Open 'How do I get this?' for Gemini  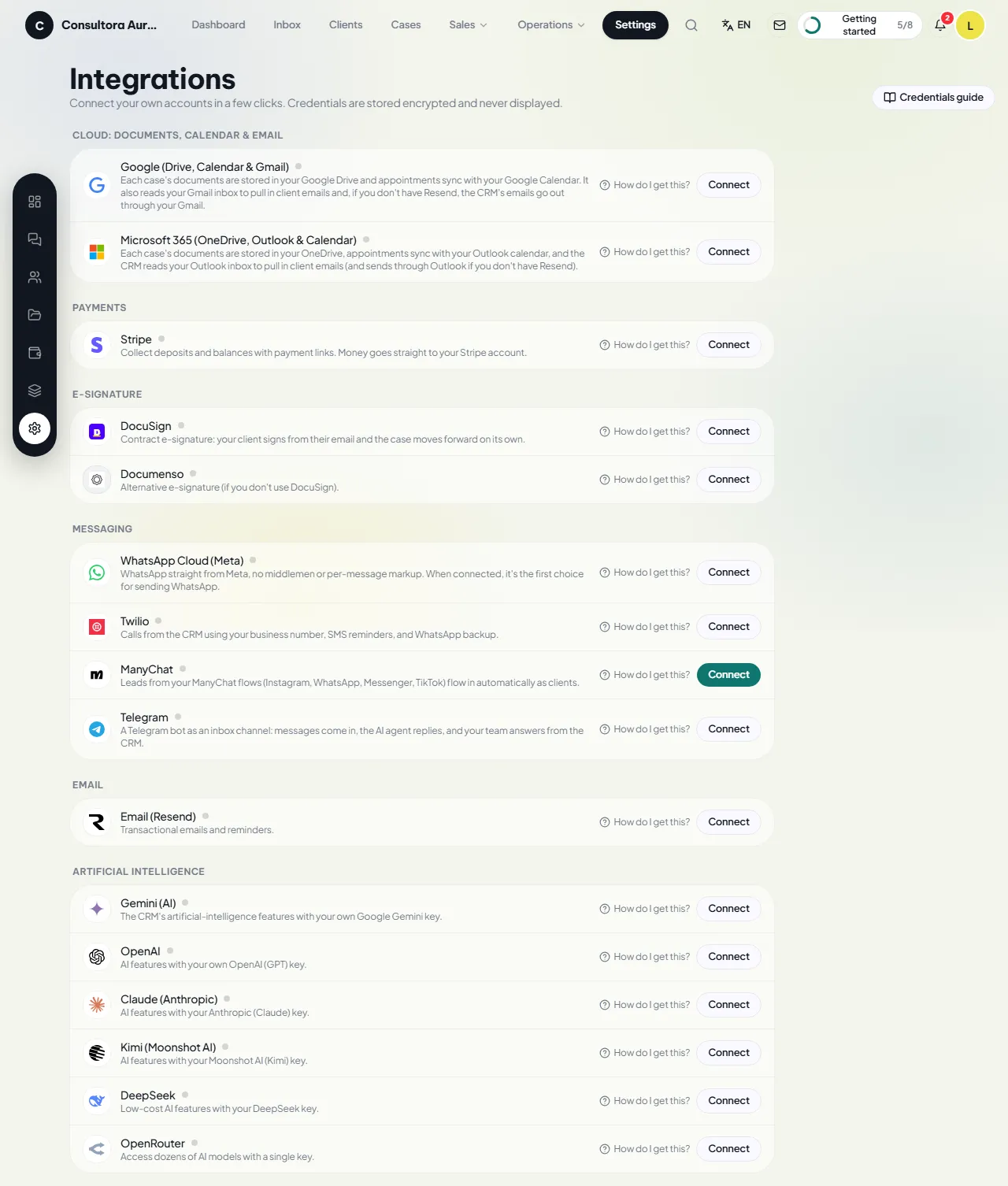tap(645, 909)
